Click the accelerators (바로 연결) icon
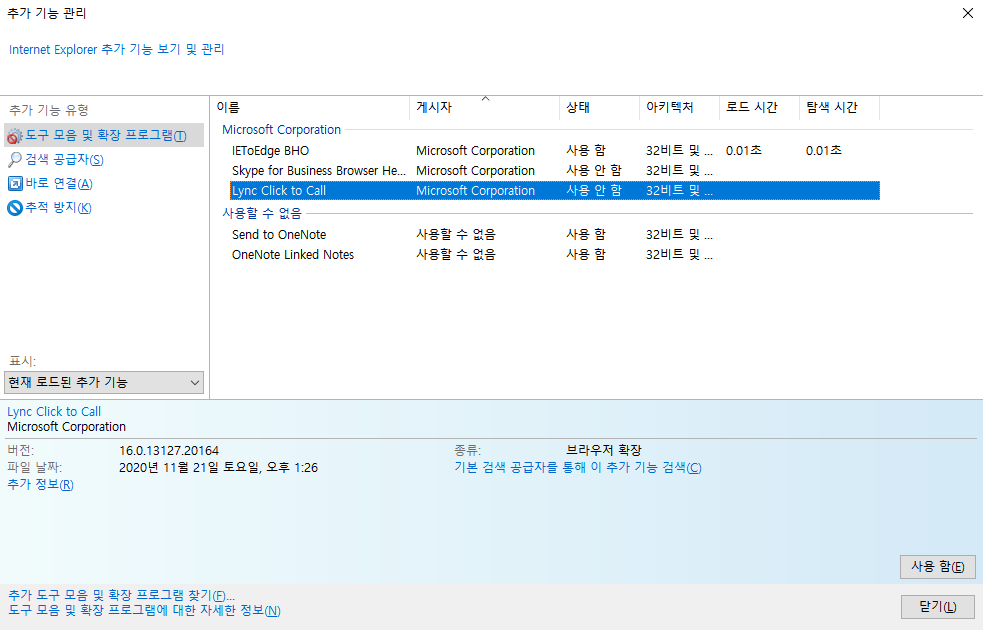Image resolution: width=983 pixels, height=630 pixels. pyautogui.click(x=14, y=183)
